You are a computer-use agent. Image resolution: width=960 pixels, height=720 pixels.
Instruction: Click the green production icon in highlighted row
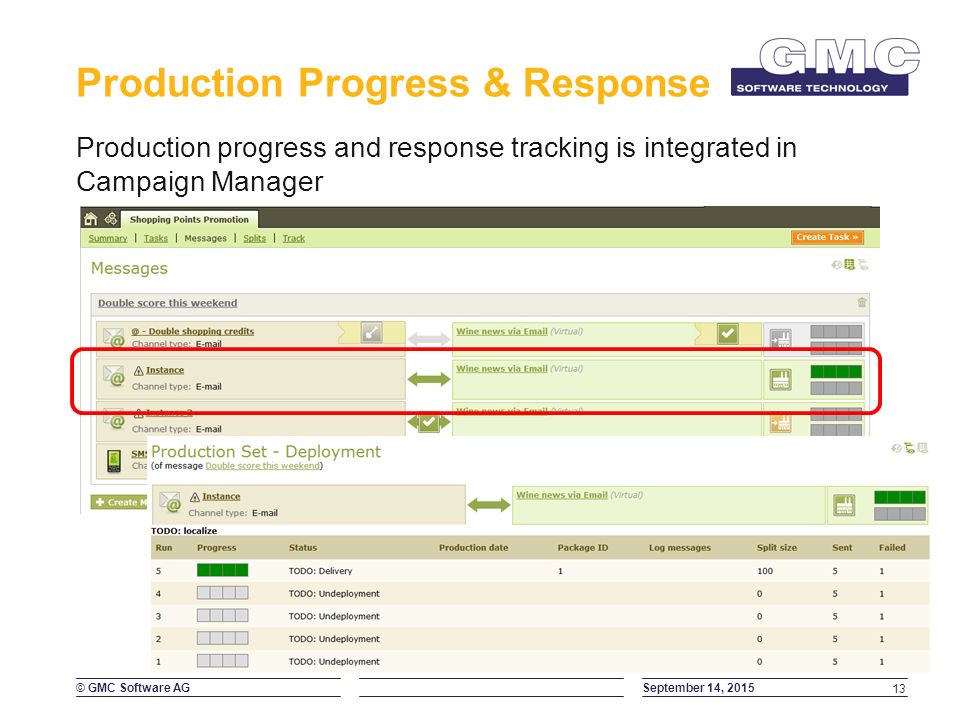780,380
